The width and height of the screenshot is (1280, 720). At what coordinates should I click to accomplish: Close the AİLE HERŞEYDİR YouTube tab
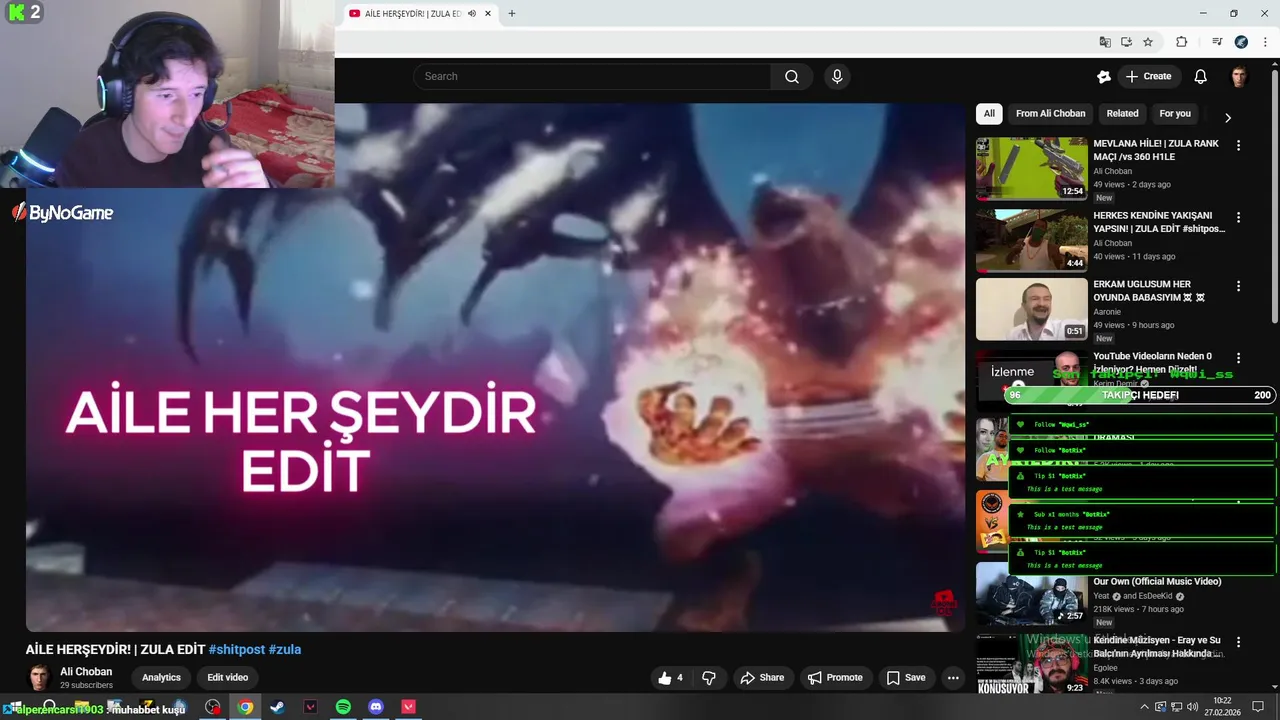click(x=488, y=14)
